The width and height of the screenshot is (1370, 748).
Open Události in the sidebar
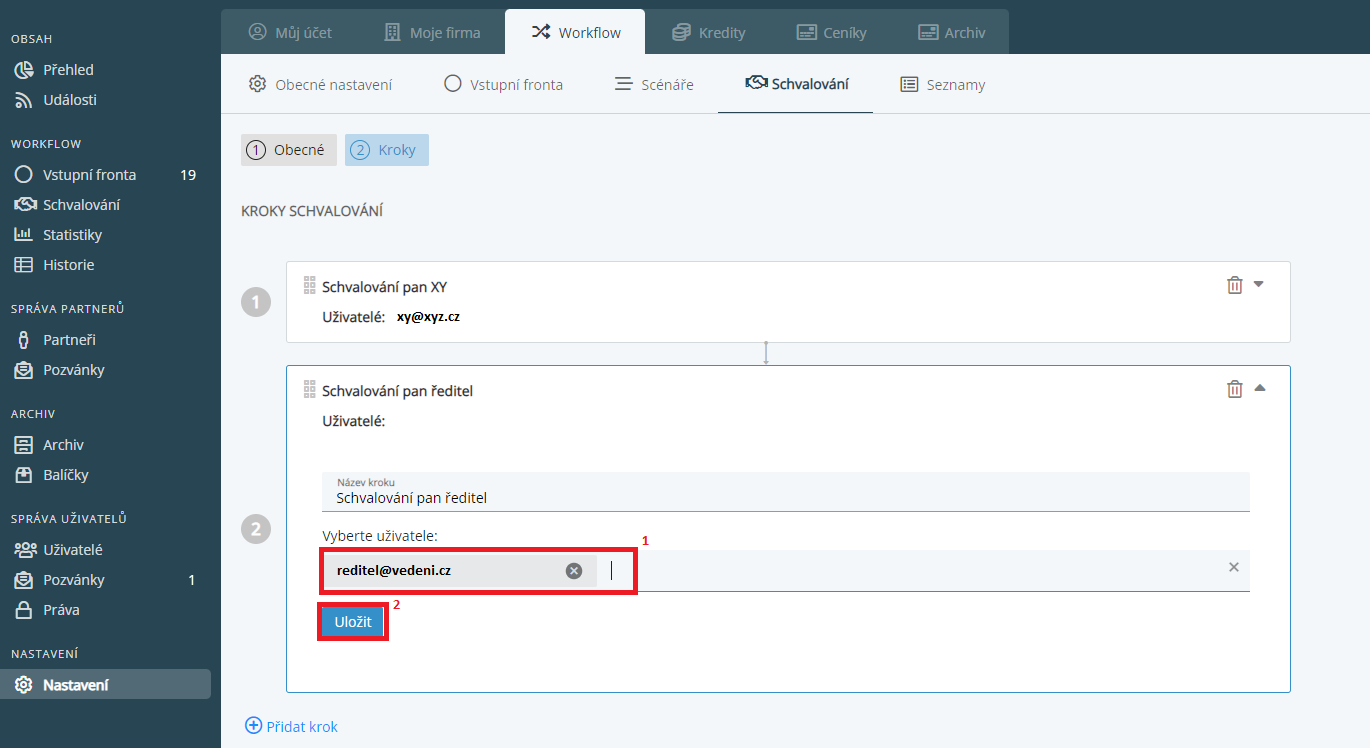tap(69, 100)
